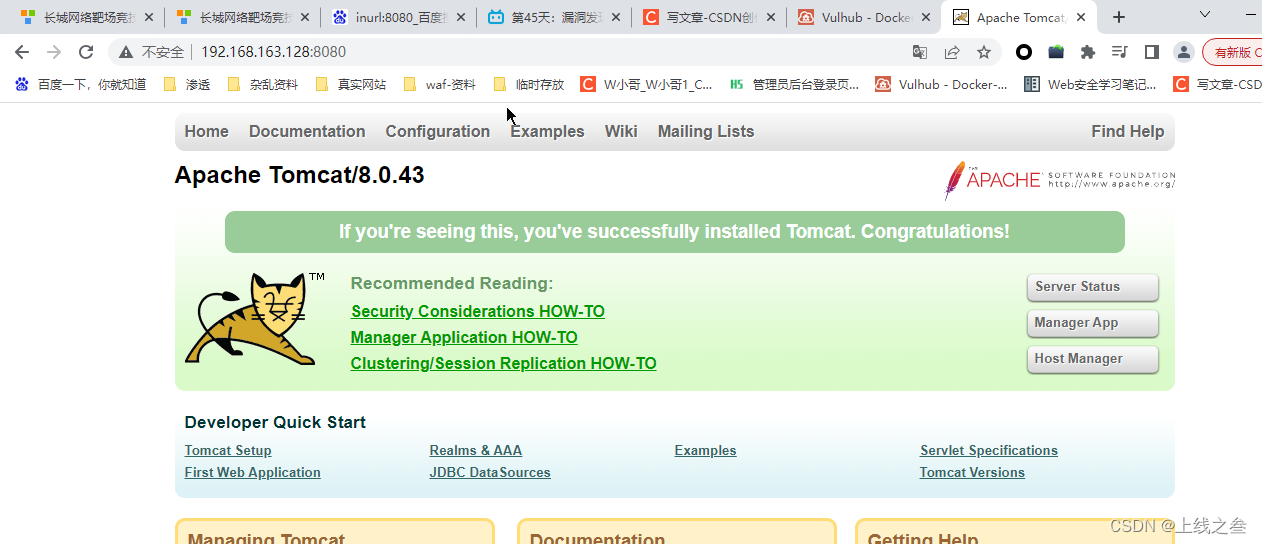
Task: Open the 管理员后台登录页 bookmark
Action: tap(795, 85)
